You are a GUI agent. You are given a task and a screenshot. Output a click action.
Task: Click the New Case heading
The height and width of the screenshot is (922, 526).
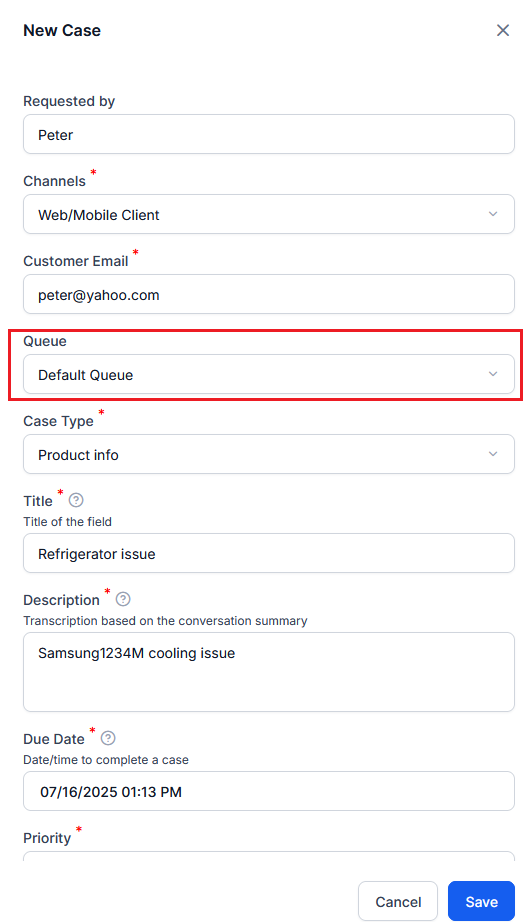pos(62,31)
